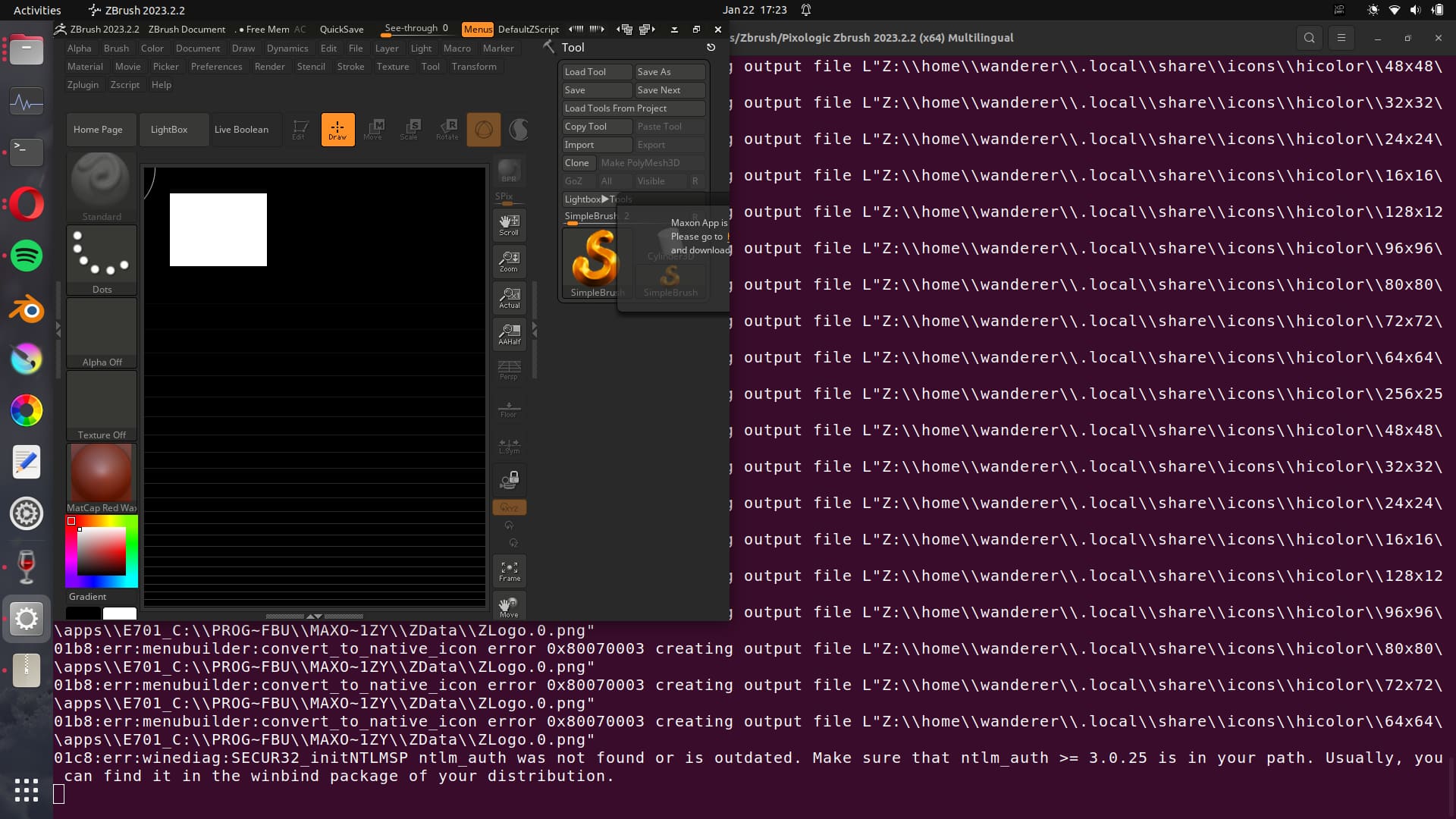Open the Stroke menu
The height and width of the screenshot is (819, 1456).
[350, 67]
